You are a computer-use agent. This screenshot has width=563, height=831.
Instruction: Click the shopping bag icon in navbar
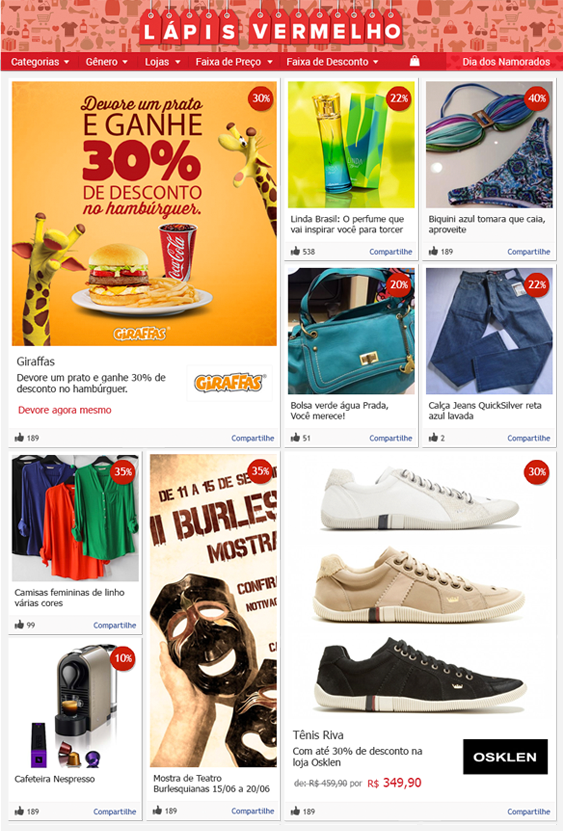pyautogui.click(x=415, y=61)
